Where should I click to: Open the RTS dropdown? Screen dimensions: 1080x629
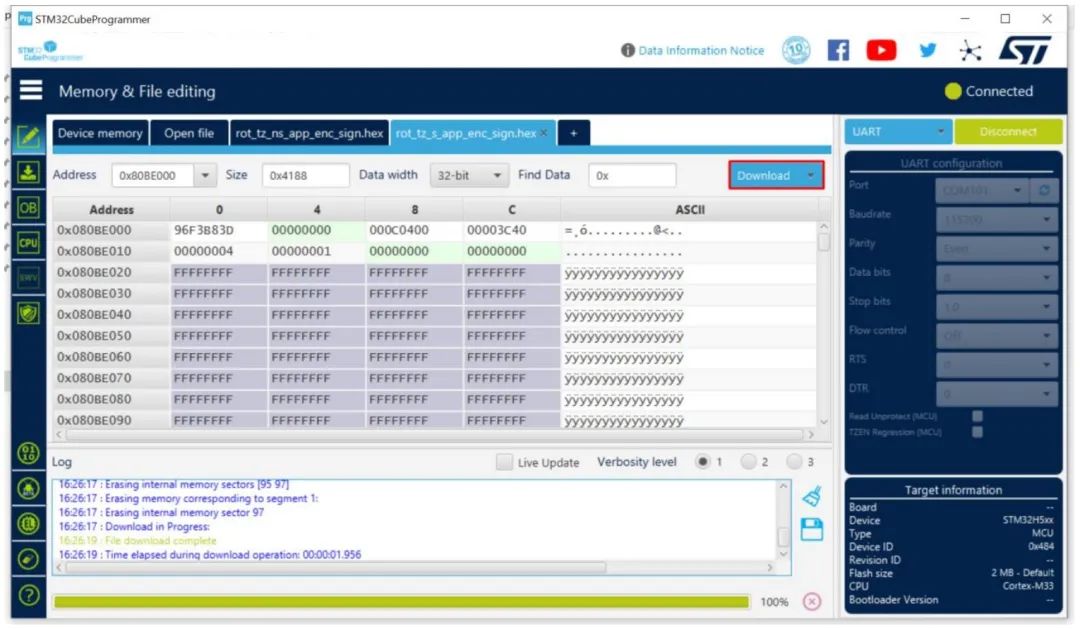click(x=995, y=364)
